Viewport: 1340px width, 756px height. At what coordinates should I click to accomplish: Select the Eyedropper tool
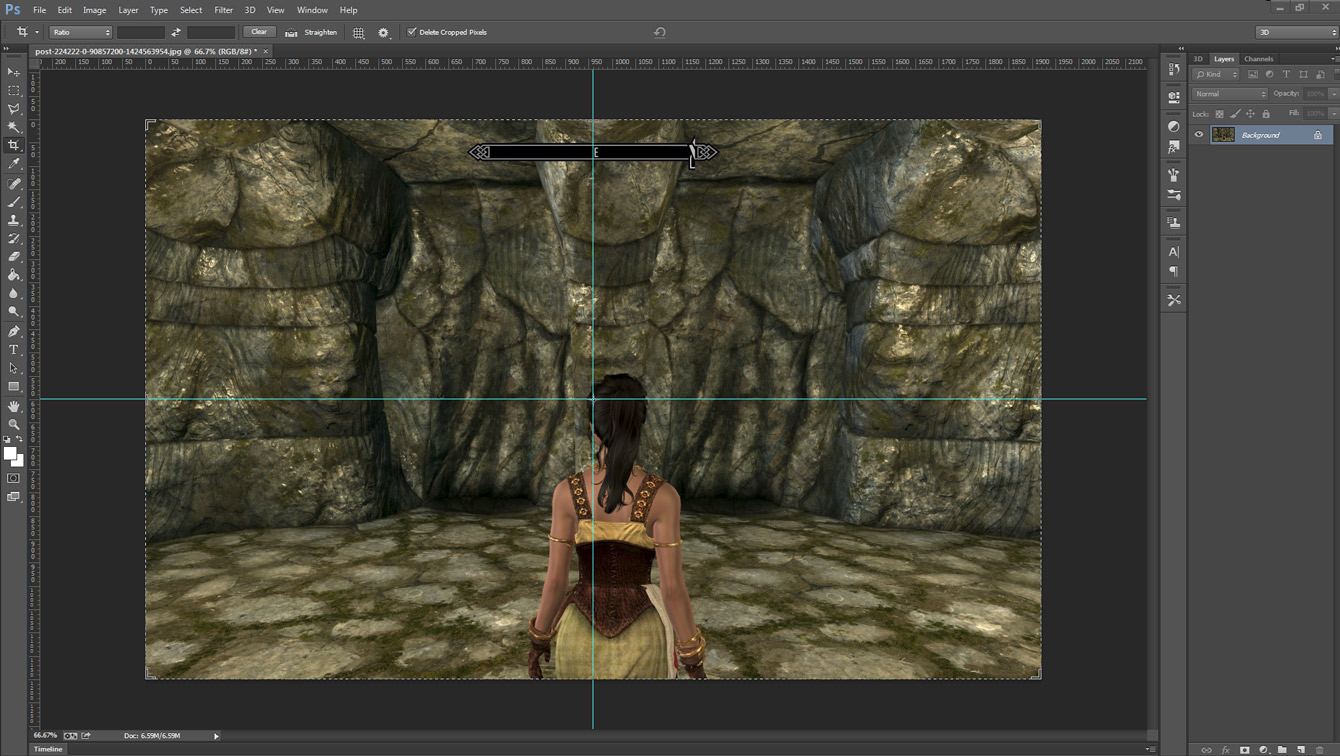14,163
